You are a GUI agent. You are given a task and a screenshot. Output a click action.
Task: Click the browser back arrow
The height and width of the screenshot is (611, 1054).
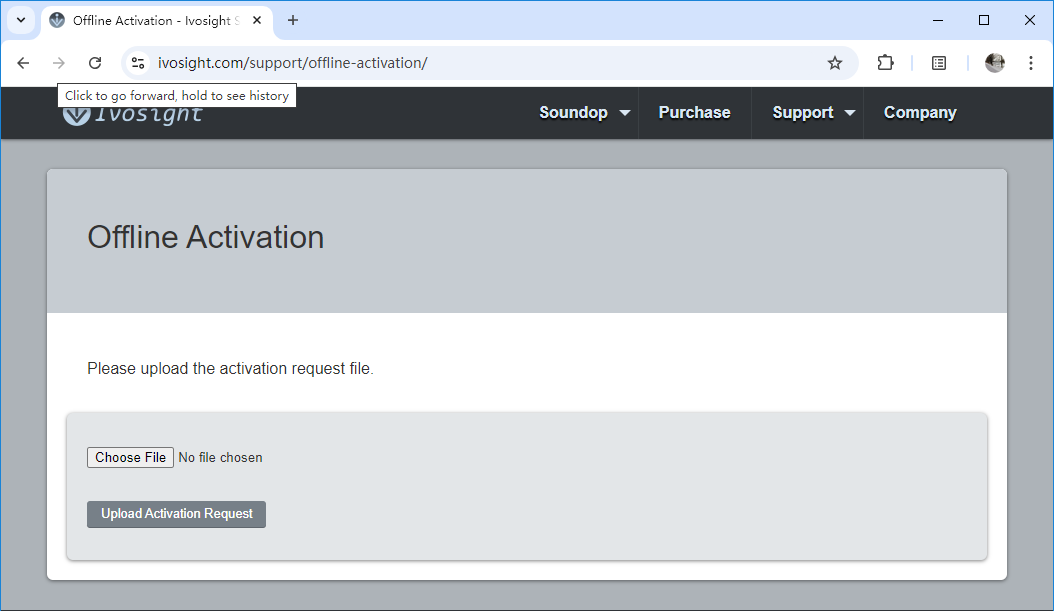tap(23, 63)
